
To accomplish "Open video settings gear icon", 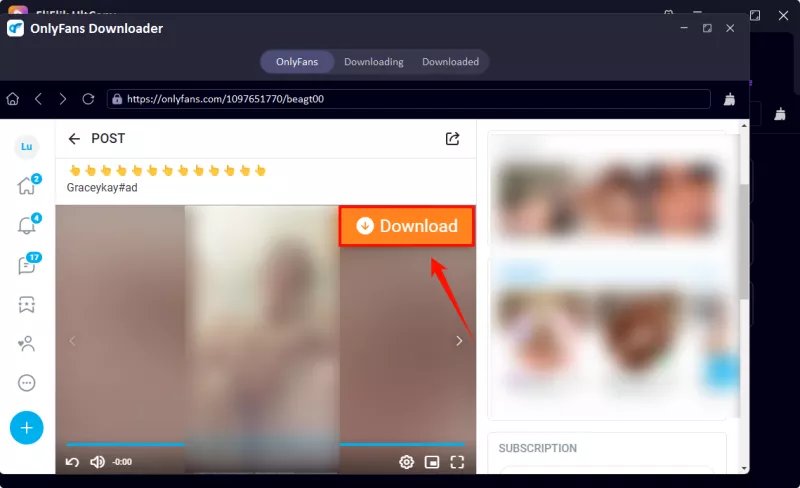I will click(x=407, y=462).
